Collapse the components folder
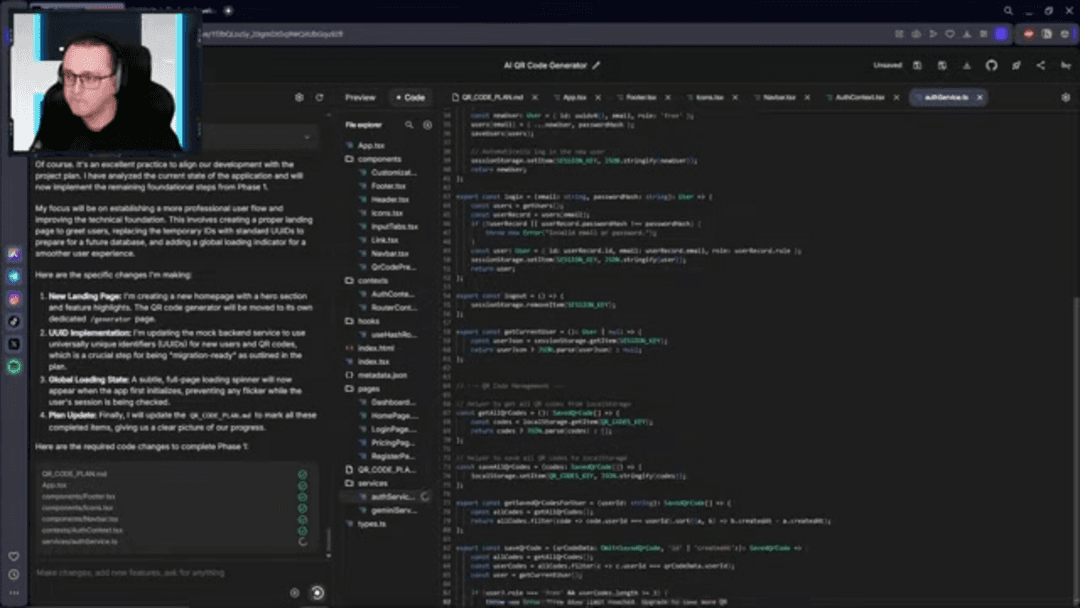 tap(379, 159)
